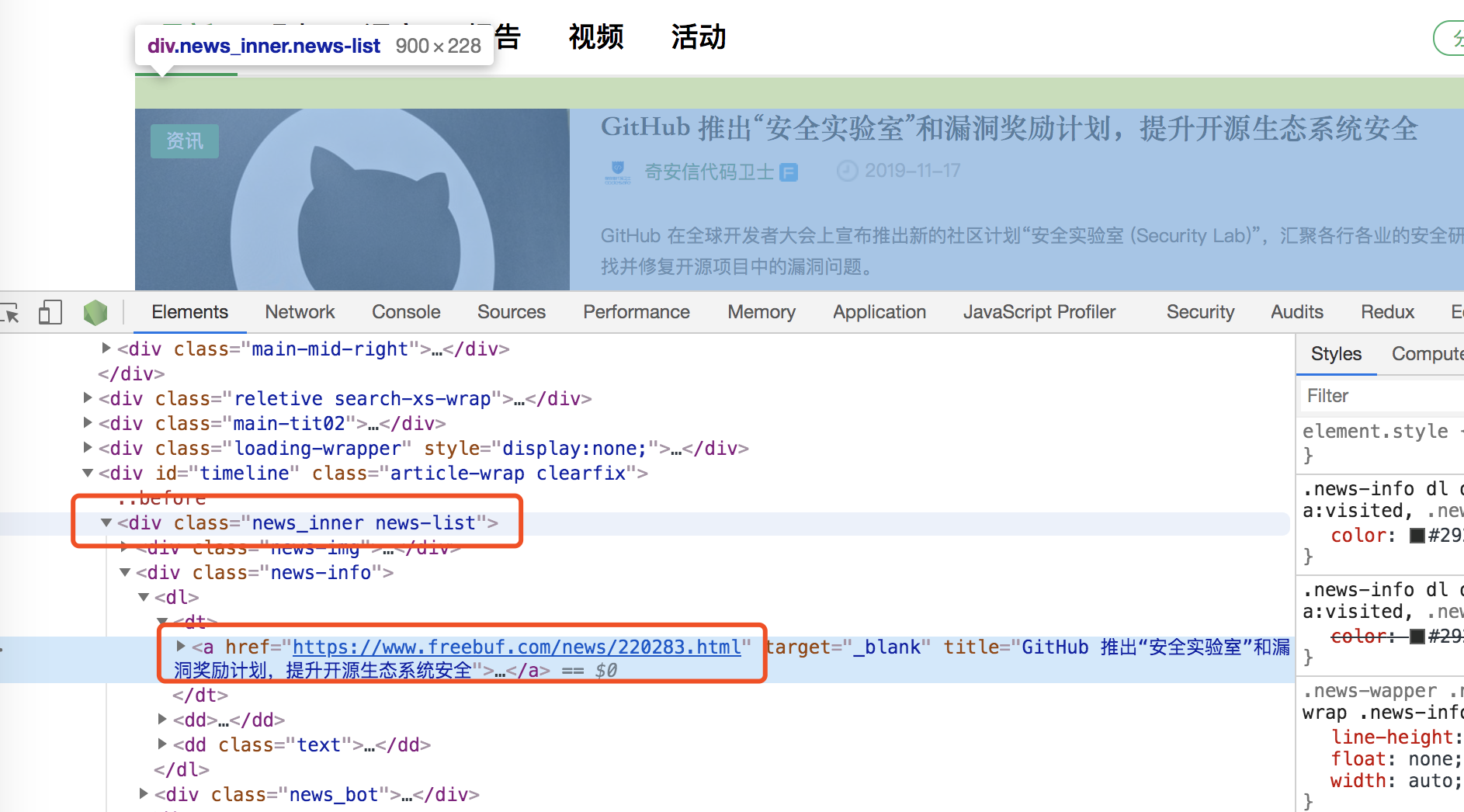
Task: Select the timeline article-wrap div row
Action: click(x=373, y=473)
